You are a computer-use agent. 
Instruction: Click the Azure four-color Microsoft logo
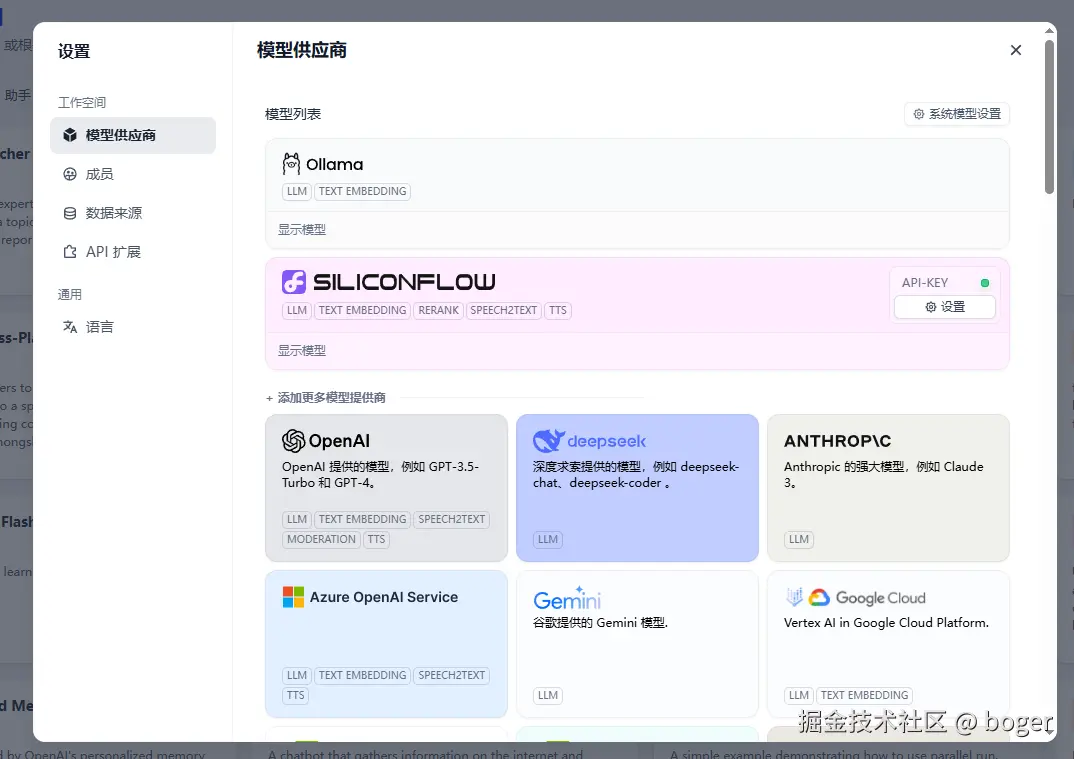click(293, 597)
